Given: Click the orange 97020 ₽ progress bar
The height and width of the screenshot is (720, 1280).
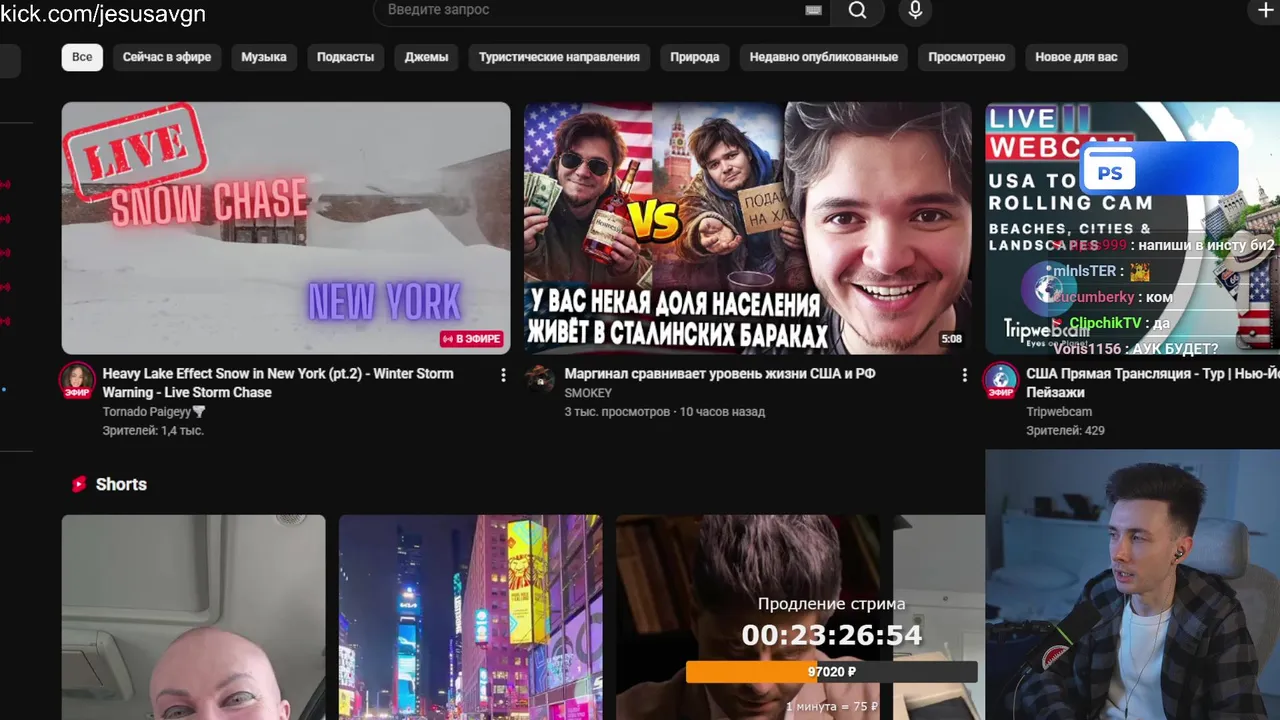Looking at the screenshot, I should tap(831, 672).
